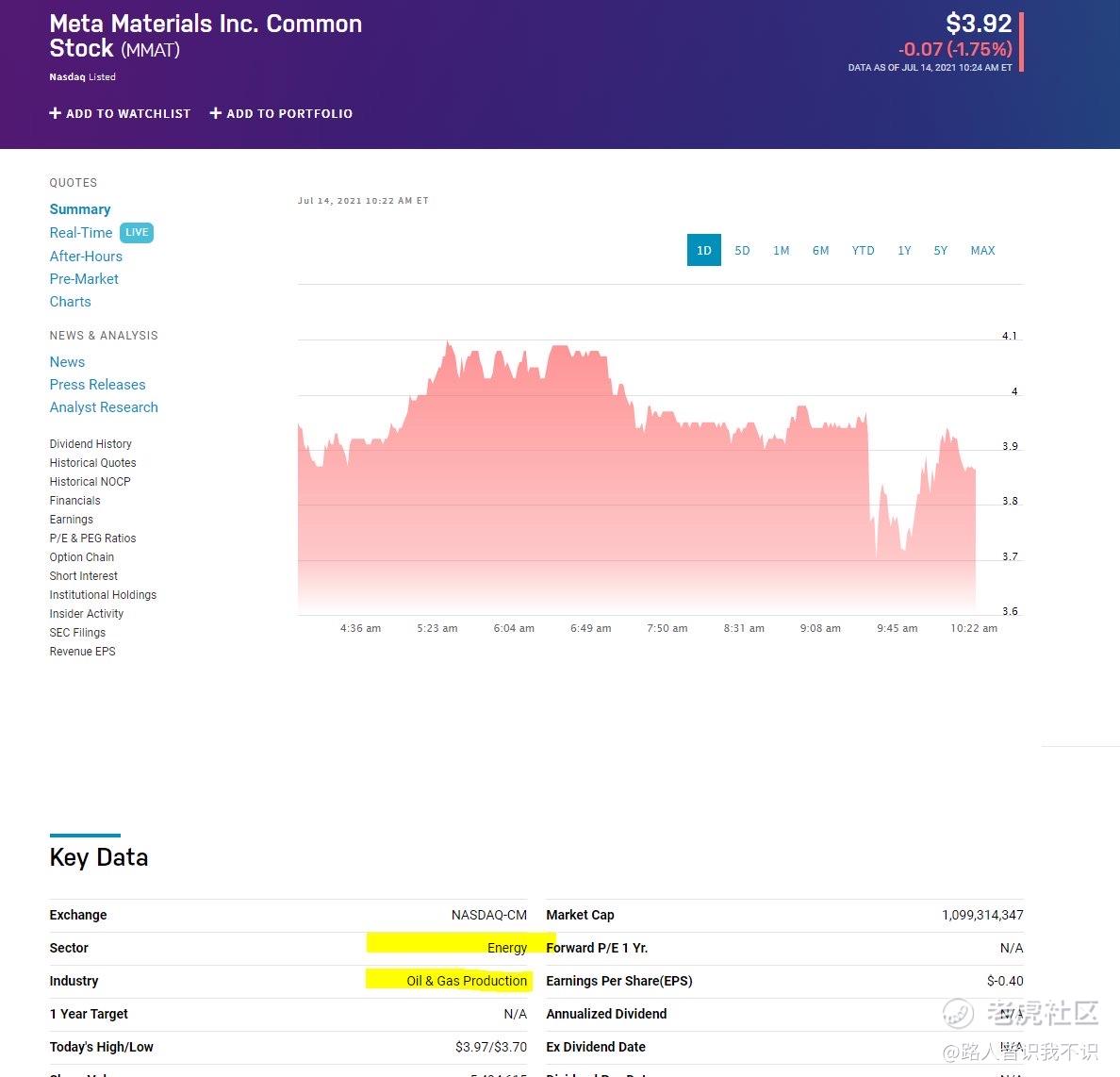The width and height of the screenshot is (1120, 1077).
Task: Open Revenue EPS
Action: click(x=82, y=651)
